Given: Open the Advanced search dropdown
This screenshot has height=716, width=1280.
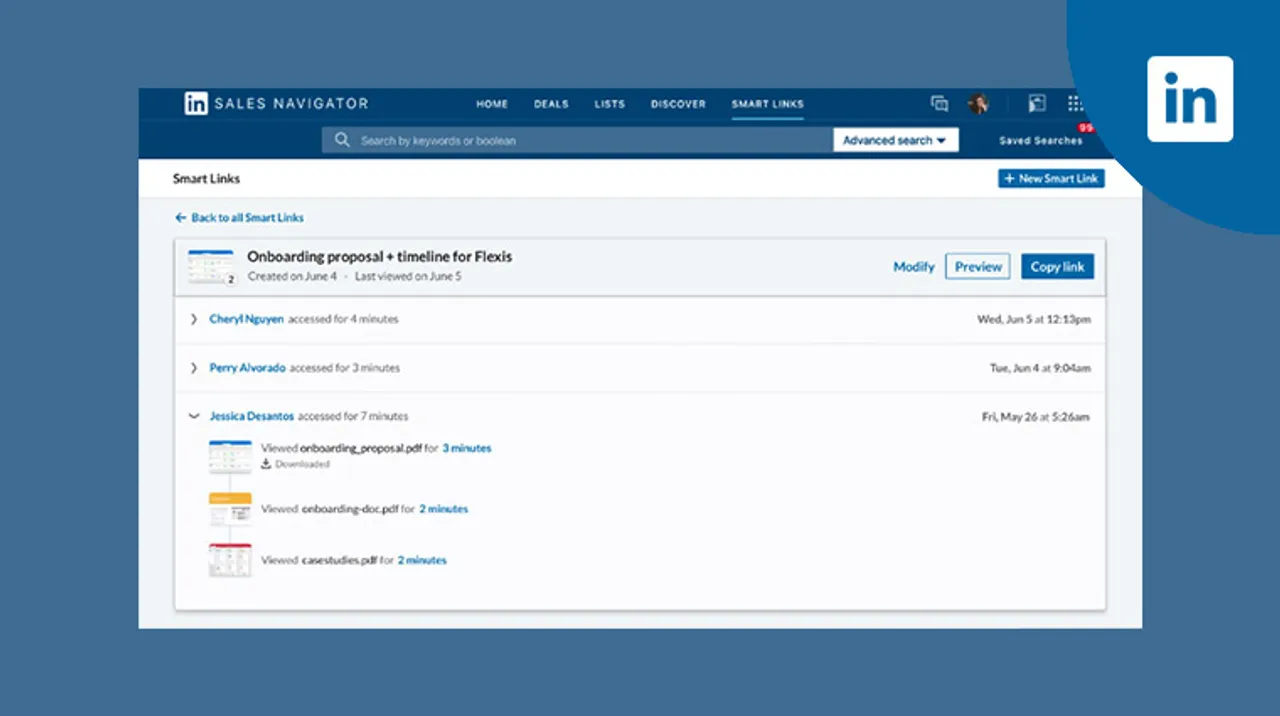Looking at the screenshot, I should click(895, 140).
